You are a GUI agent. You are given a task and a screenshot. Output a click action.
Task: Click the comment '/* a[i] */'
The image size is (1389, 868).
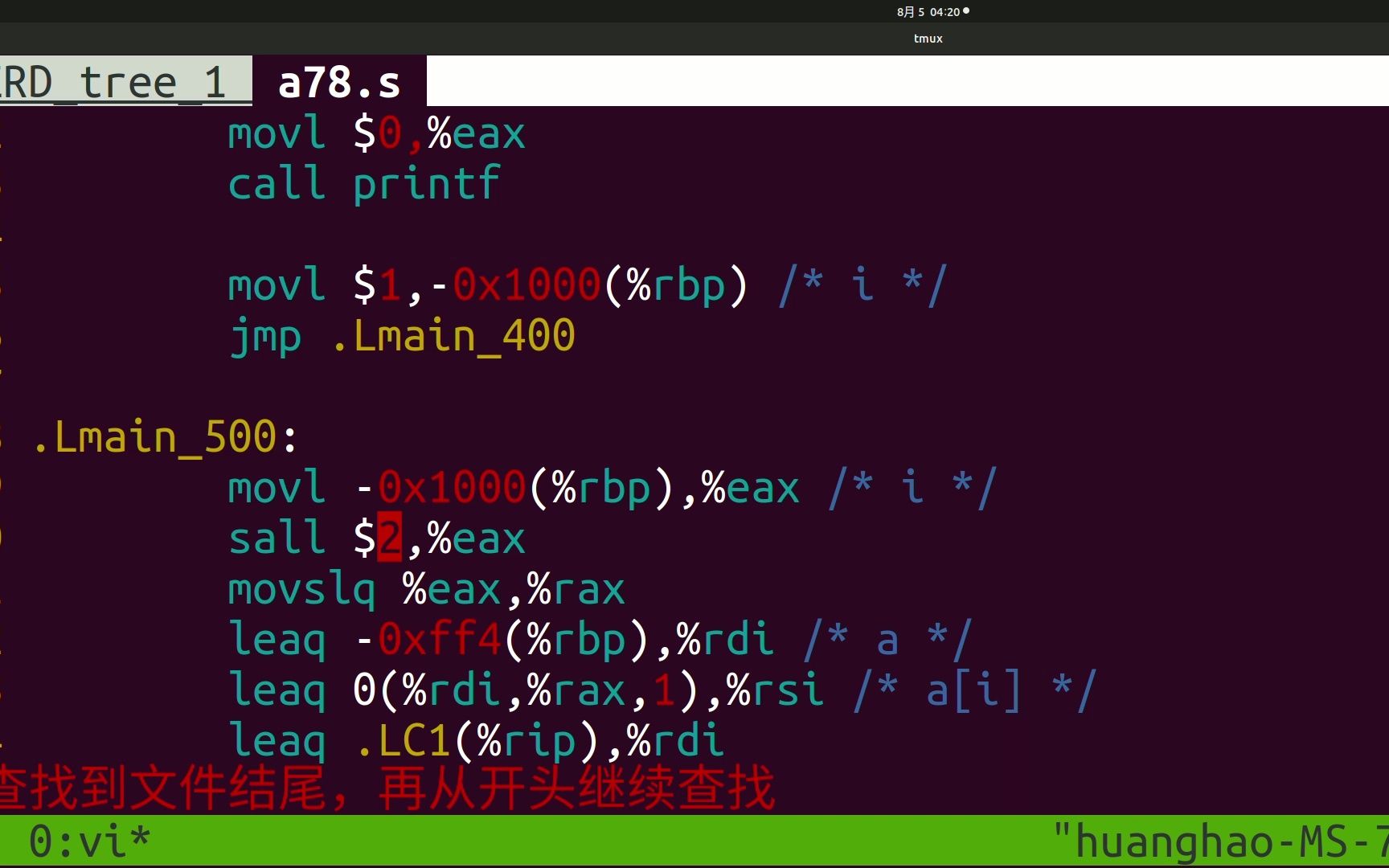pyautogui.click(x=975, y=690)
